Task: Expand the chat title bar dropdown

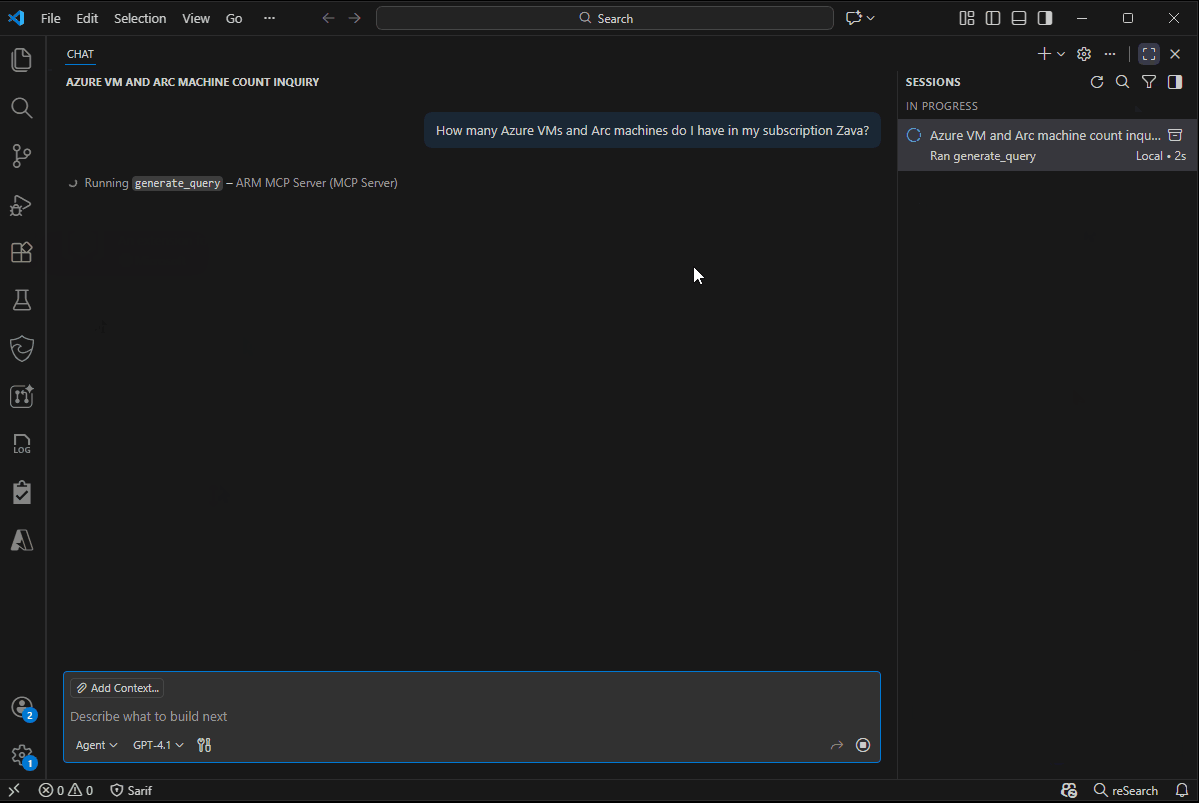Action: click(x=870, y=18)
